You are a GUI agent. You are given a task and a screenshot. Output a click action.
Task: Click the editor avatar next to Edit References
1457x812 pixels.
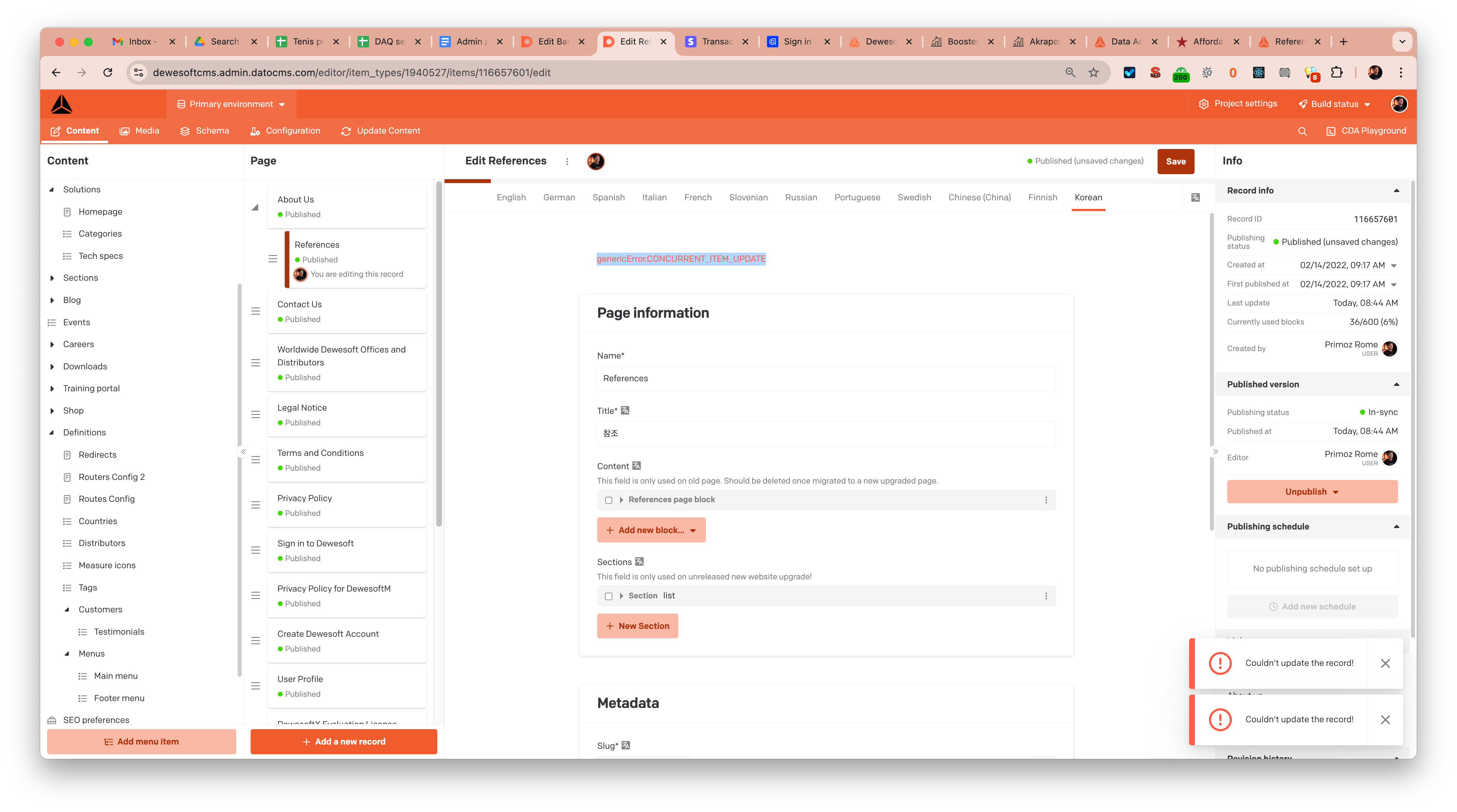point(596,161)
